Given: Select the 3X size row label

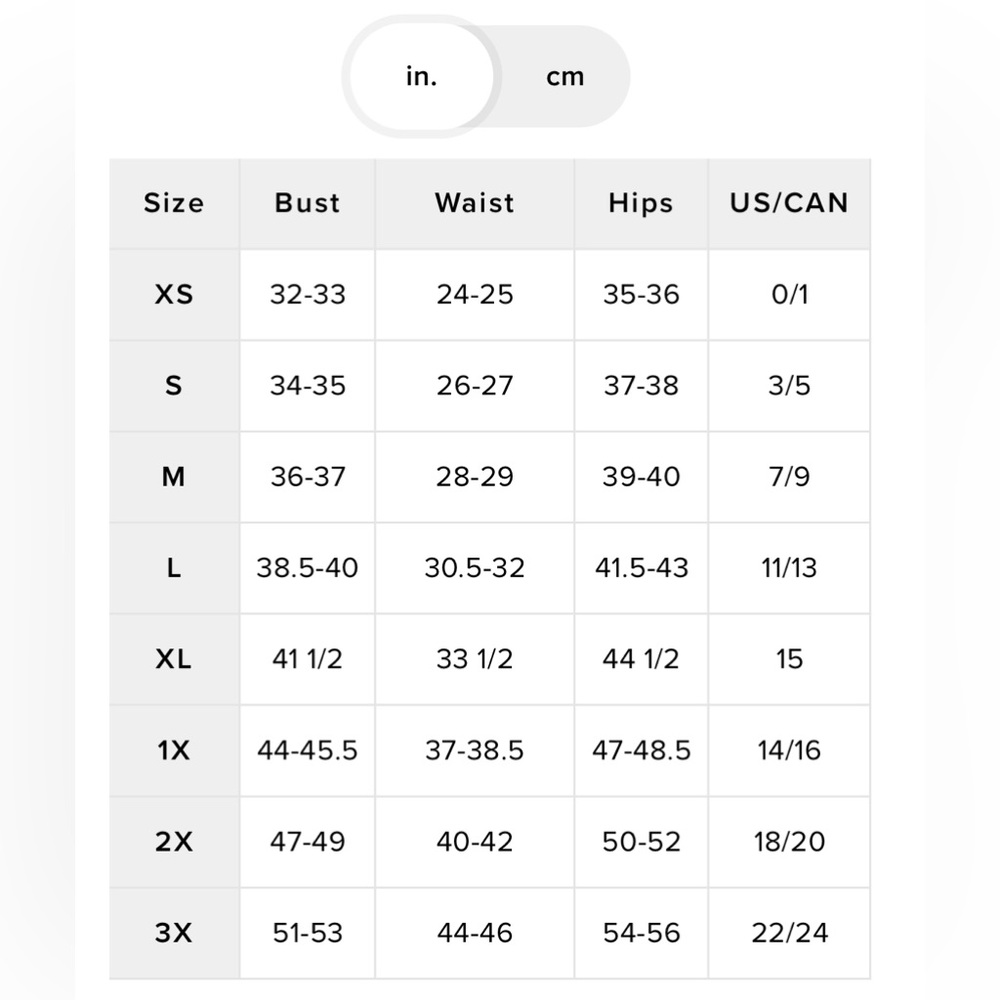Looking at the screenshot, I should [173, 933].
